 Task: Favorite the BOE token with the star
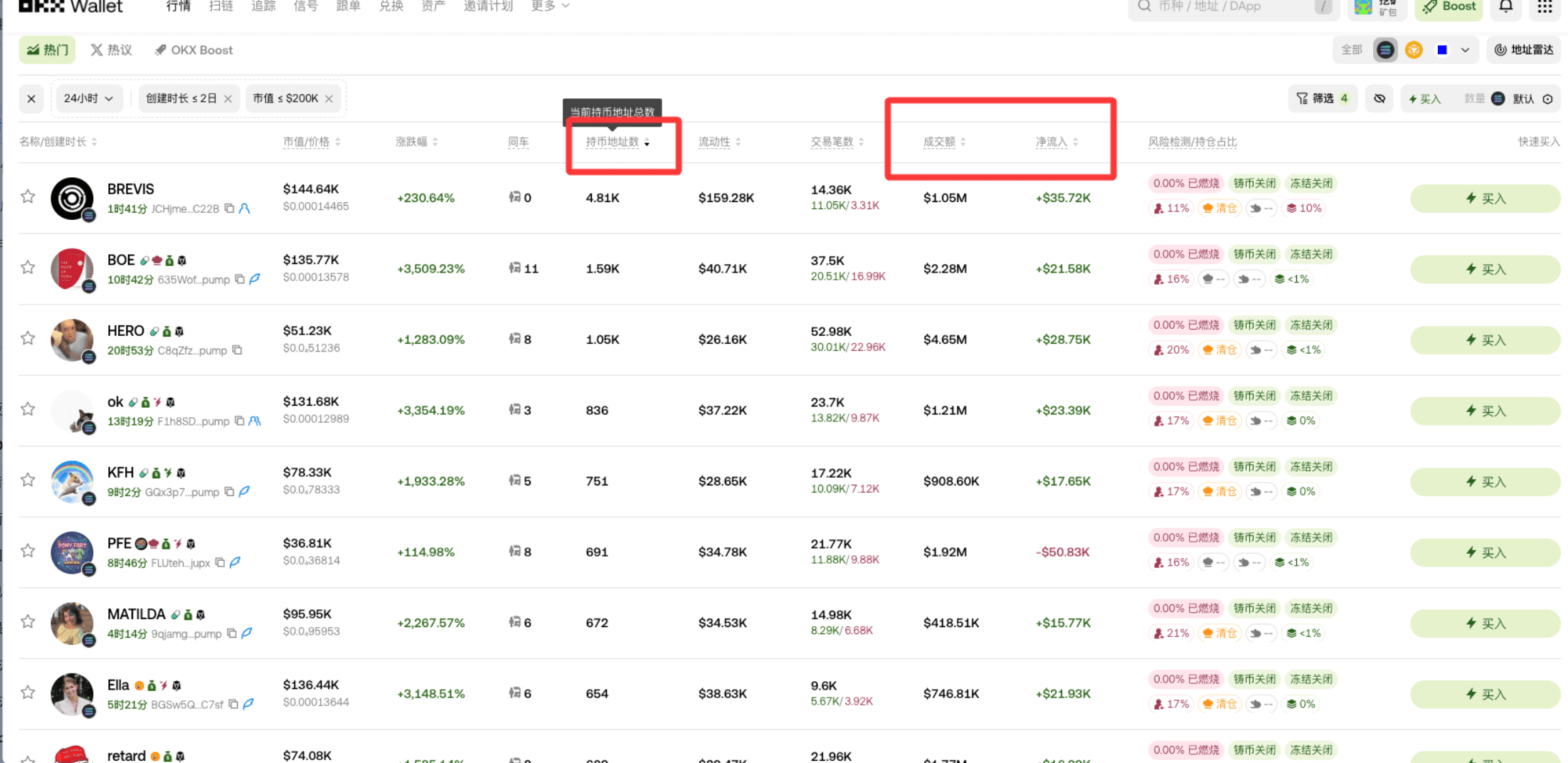click(28, 267)
